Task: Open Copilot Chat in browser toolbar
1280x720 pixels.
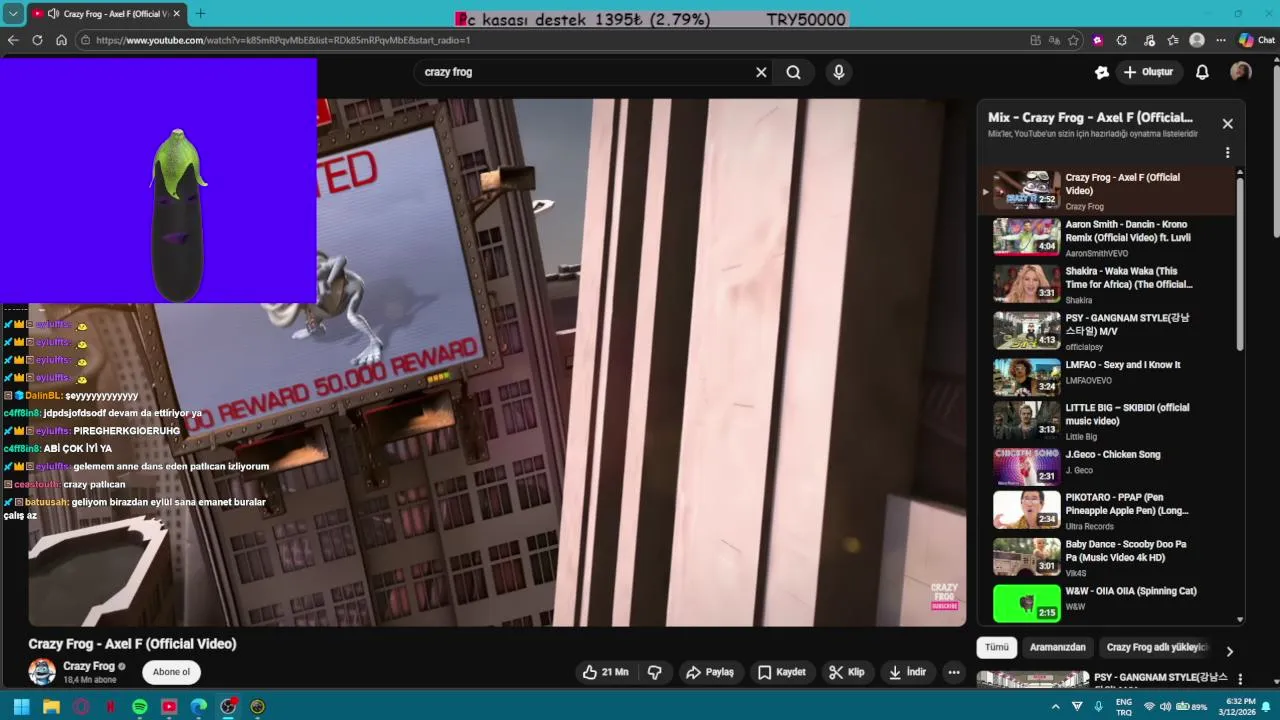Action: [x=1257, y=40]
